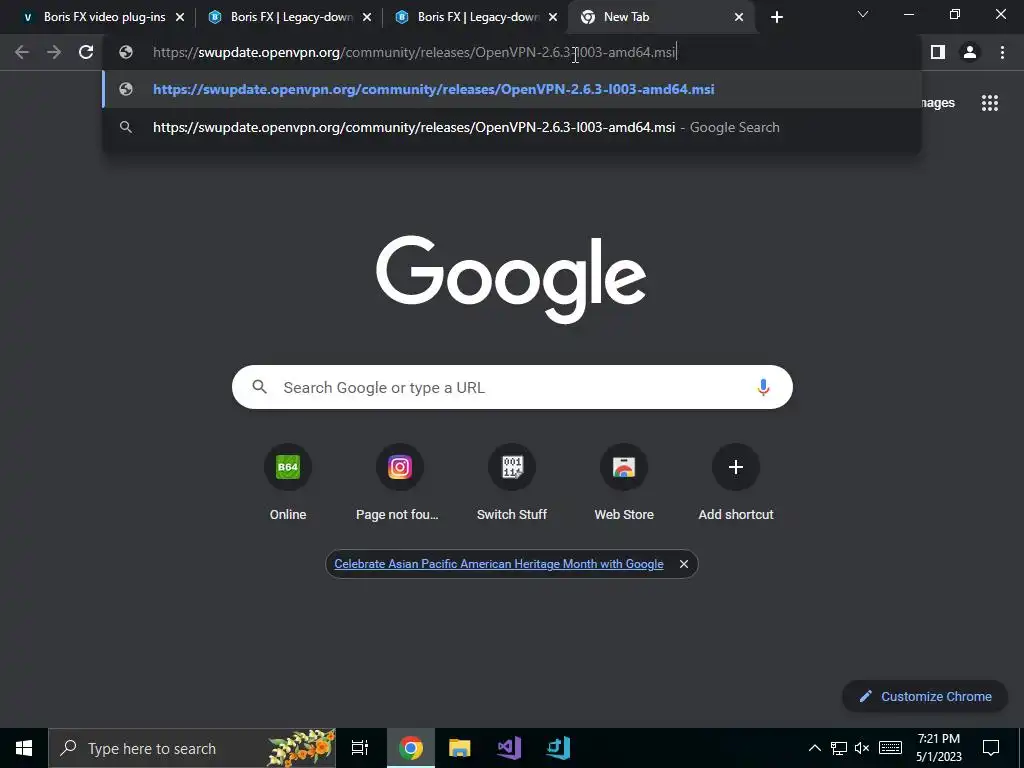Click the Customize Chrome button
Viewport: 1024px width, 768px height.
[x=925, y=696]
